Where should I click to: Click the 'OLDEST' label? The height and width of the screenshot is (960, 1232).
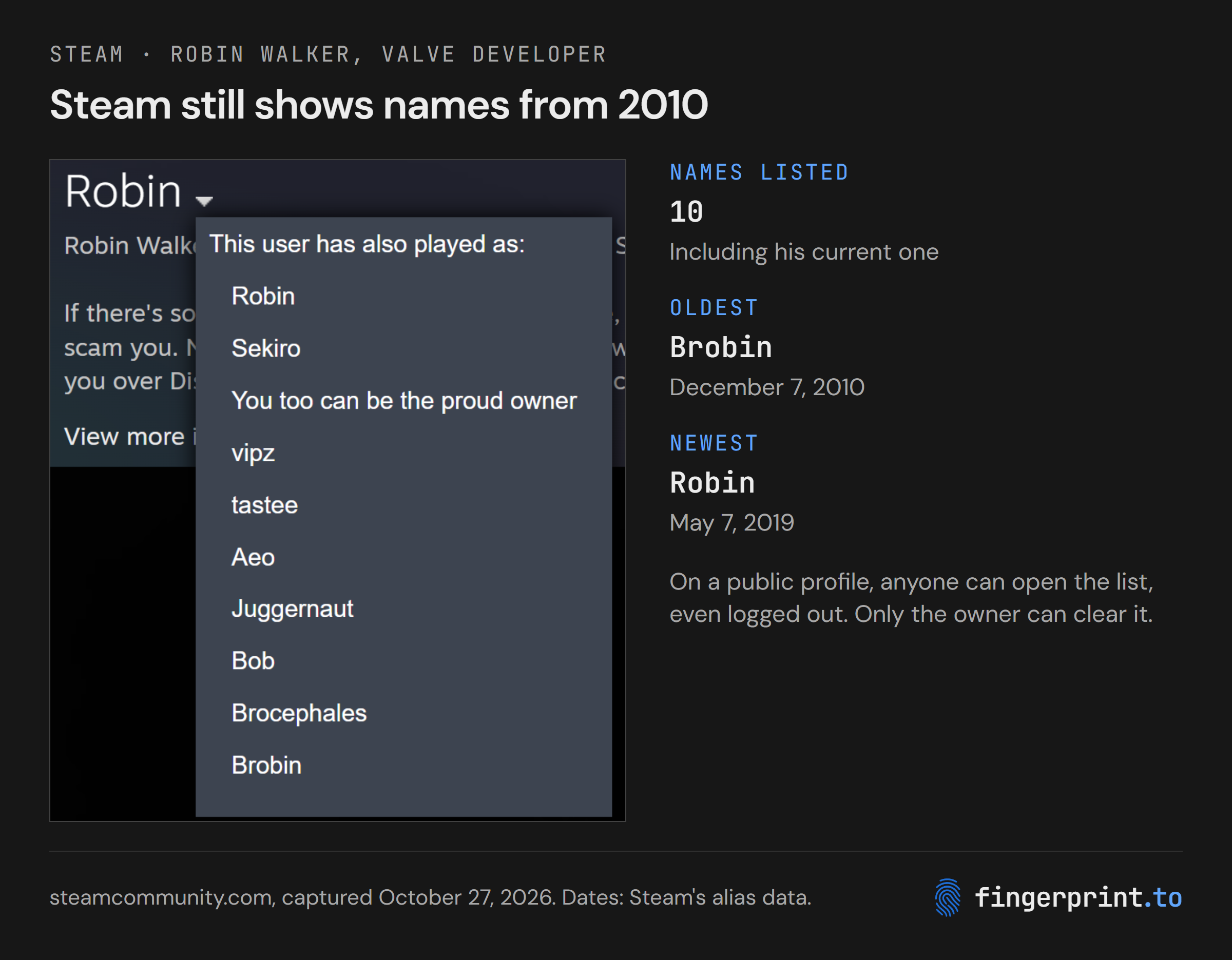click(714, 308)
